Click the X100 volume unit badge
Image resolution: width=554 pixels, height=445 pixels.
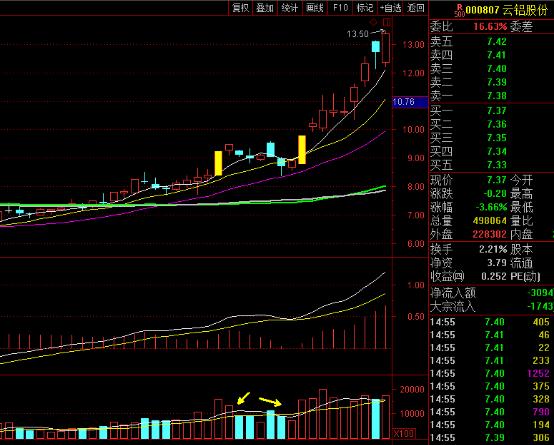(403, 433)
